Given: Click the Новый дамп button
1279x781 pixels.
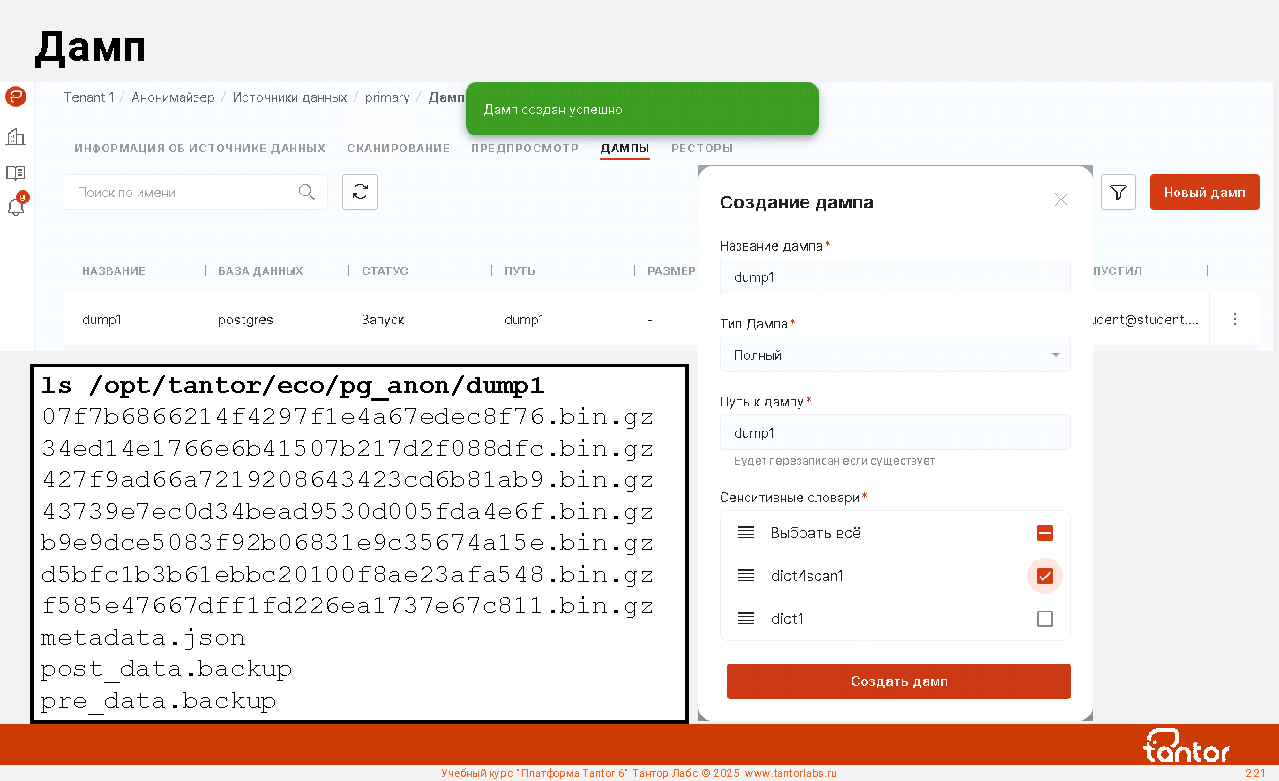Looking at the screenshot, I should 1204,192.
